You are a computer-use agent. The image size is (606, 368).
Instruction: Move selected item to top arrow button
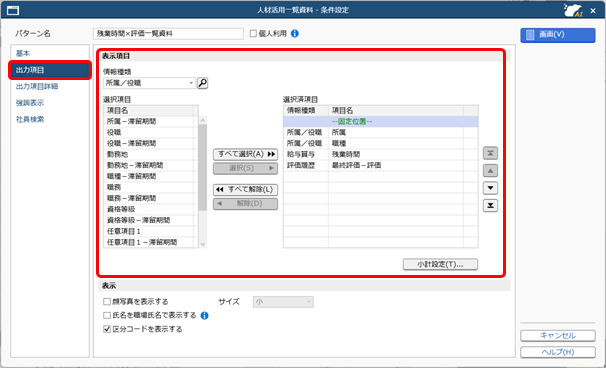(490, 153)
